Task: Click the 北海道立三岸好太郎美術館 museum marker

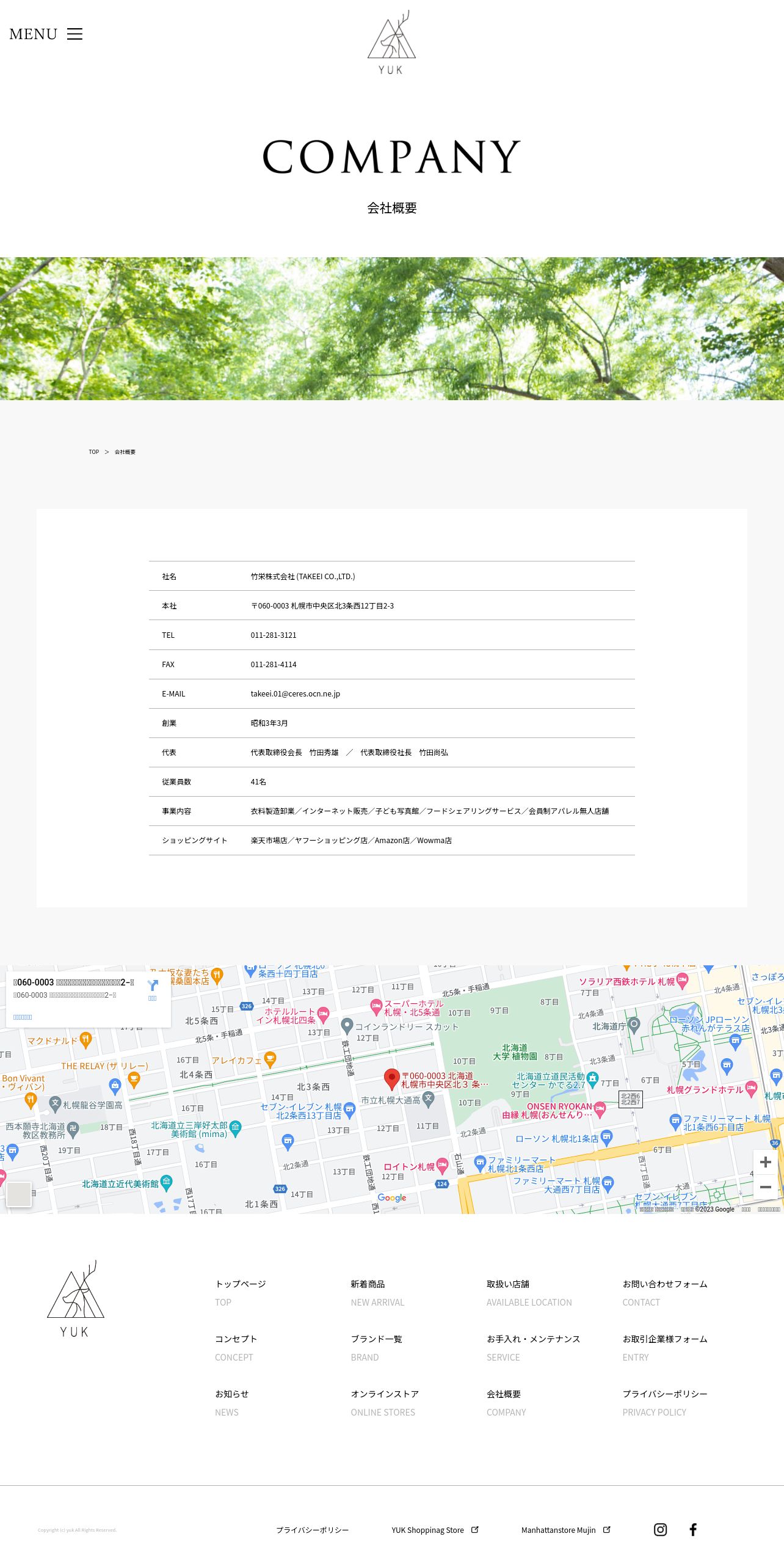Action: (236, 1127)
